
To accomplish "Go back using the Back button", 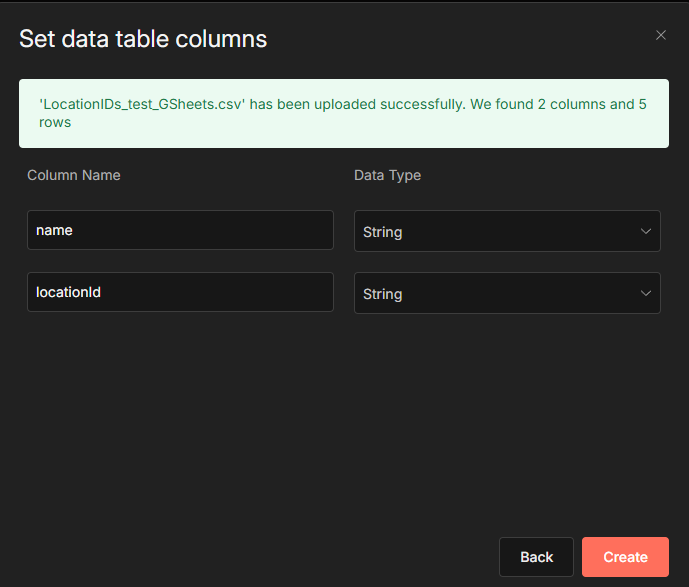I will point(536,557).
